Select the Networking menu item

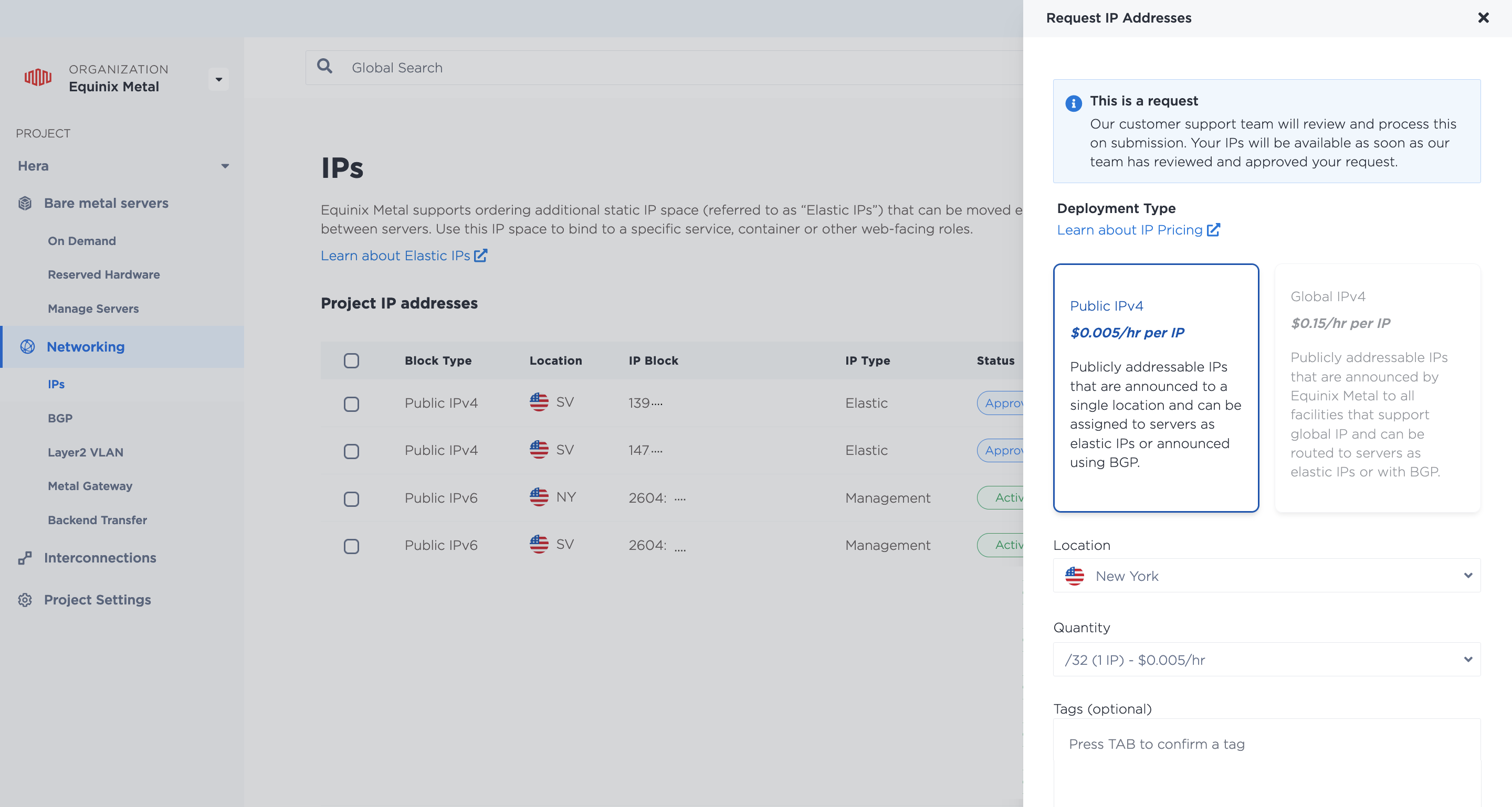tap(122, 347)
